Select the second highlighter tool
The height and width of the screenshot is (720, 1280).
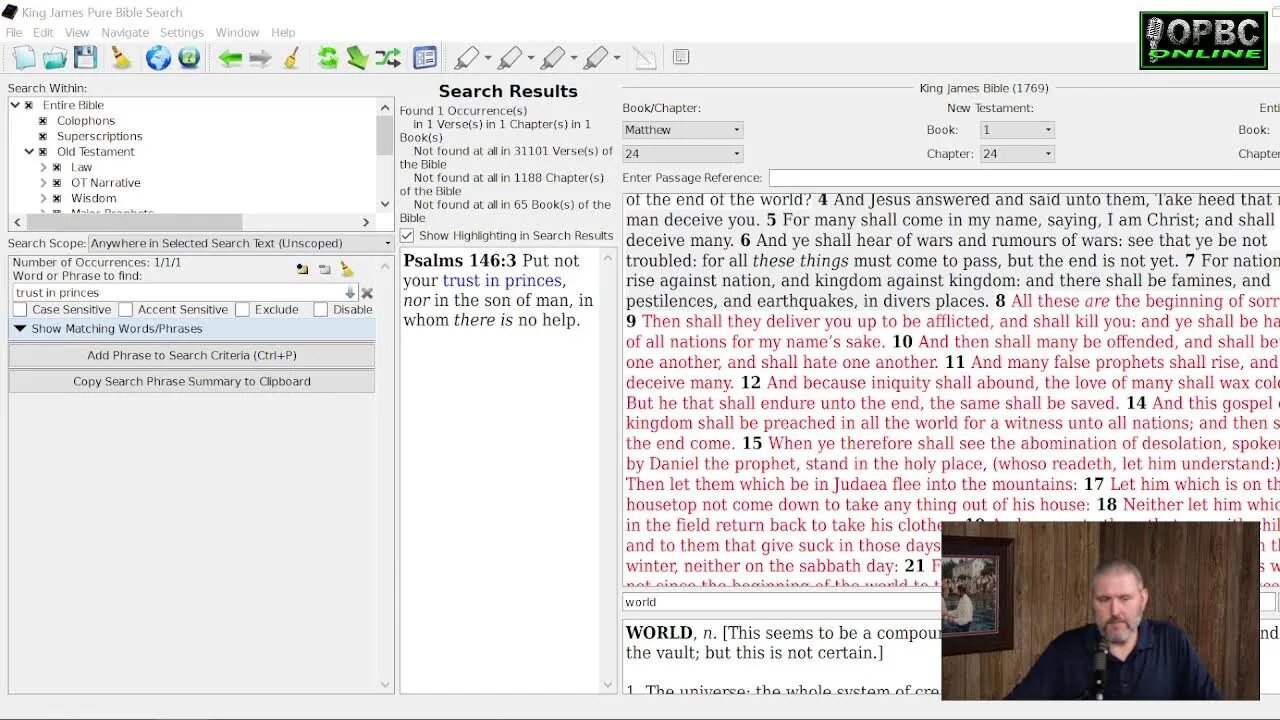click(x=510, y=58)
